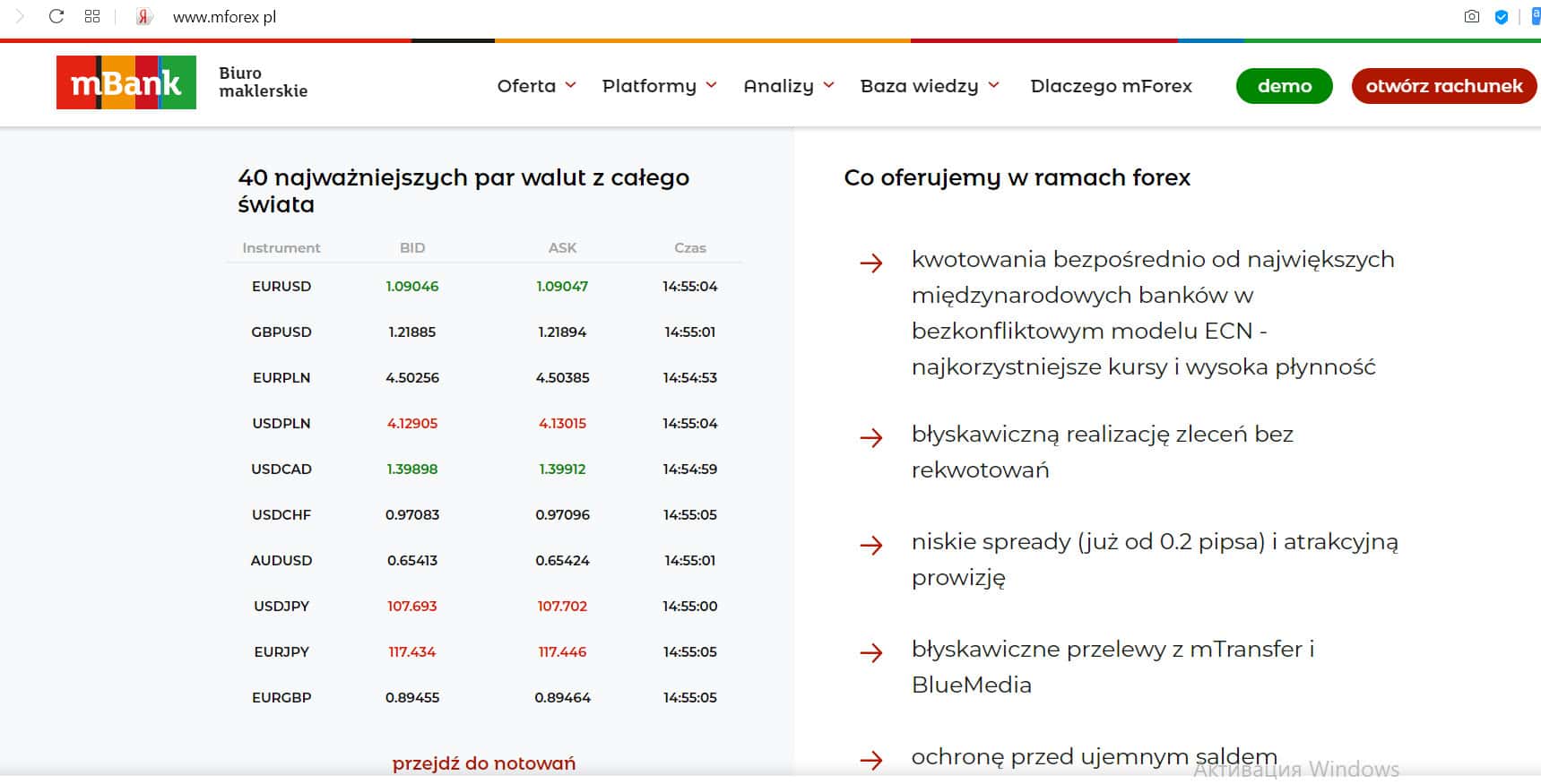The height and width of the screenshot is (784, 1541).
Task: Click the text "ochronę przed ujemnym saldem"
Action: point(1095,757)
